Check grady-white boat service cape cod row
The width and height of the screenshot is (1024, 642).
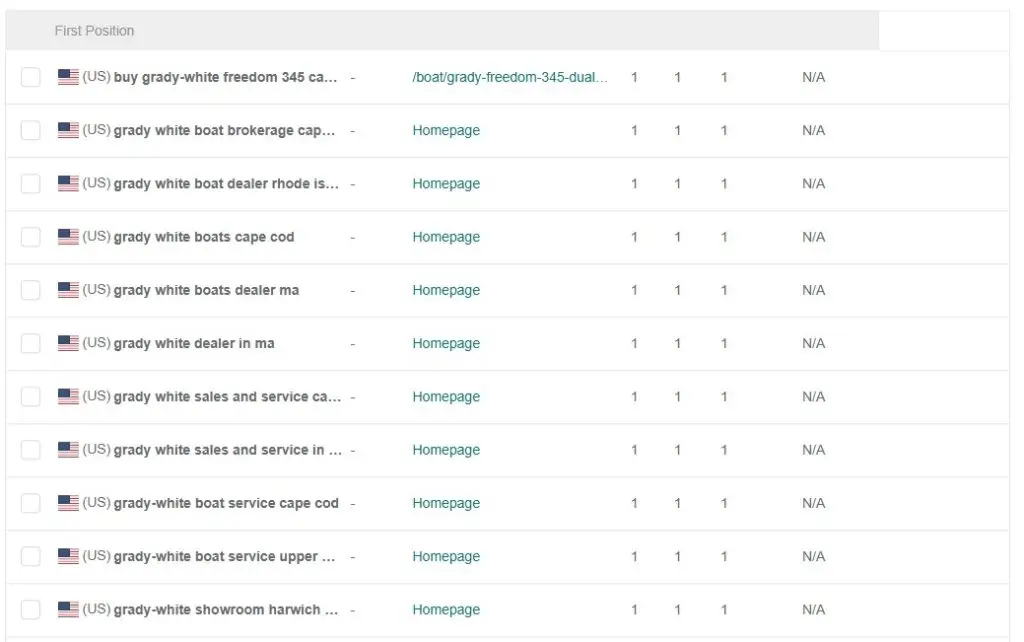click(31, 503)
